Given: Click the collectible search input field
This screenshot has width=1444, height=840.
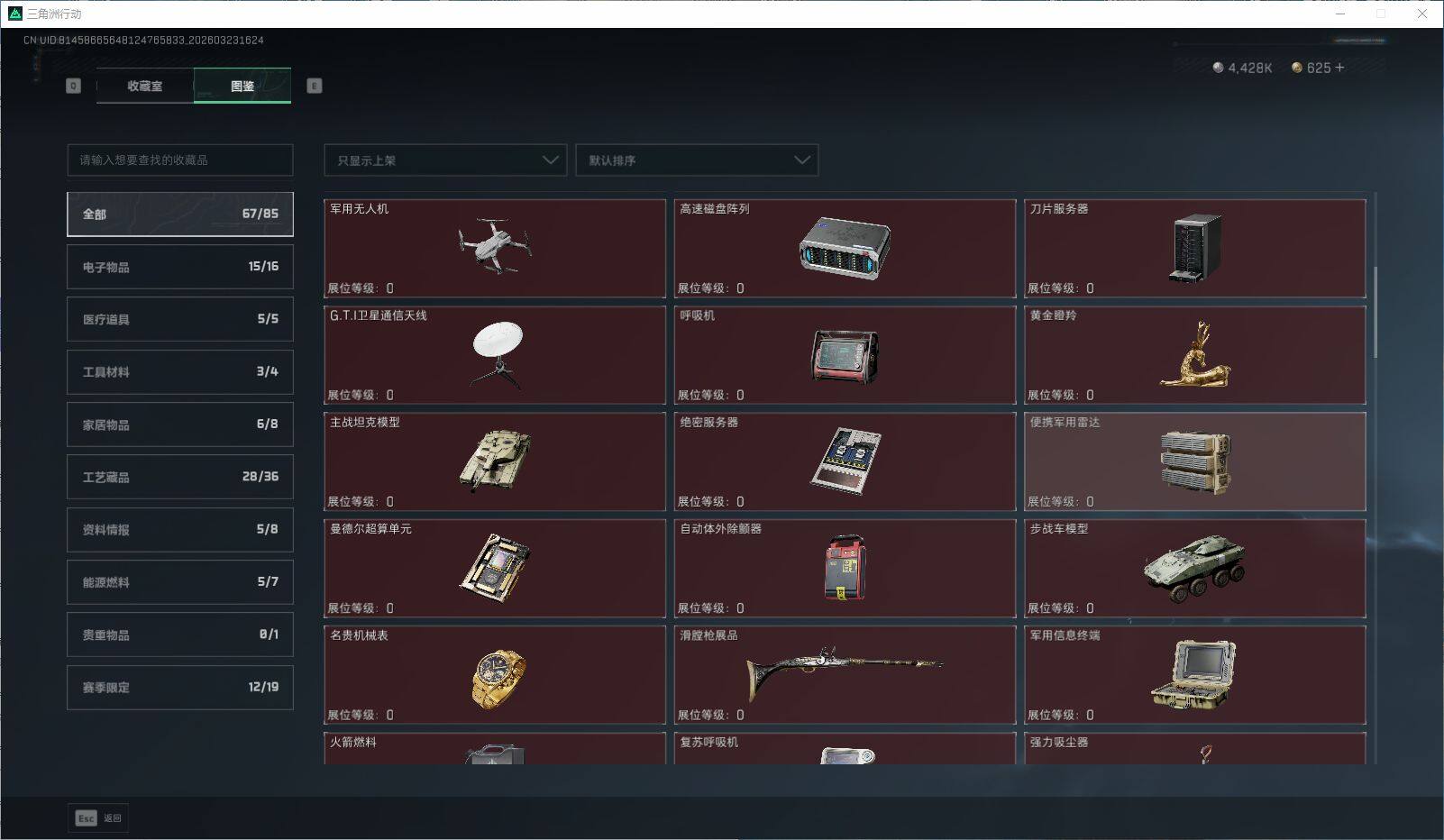Looking at the screenshot, I should [x=179, y=160].
